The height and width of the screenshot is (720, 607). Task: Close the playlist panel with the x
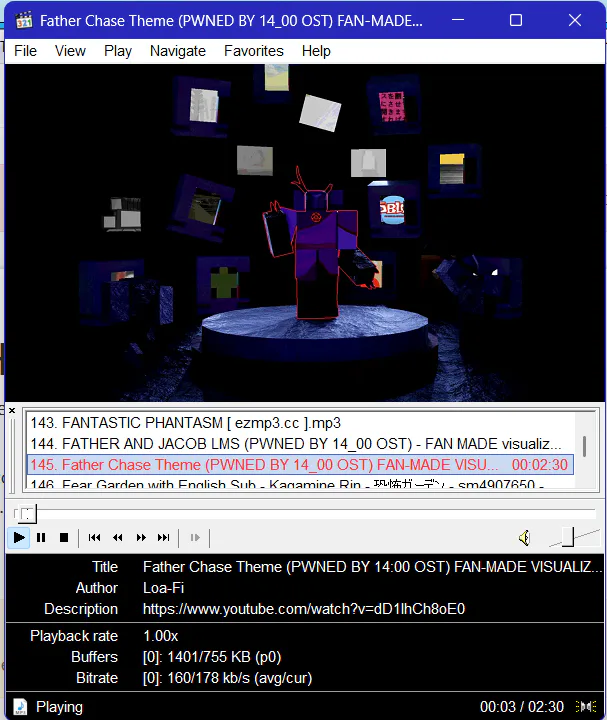click(x=12, y=411)
